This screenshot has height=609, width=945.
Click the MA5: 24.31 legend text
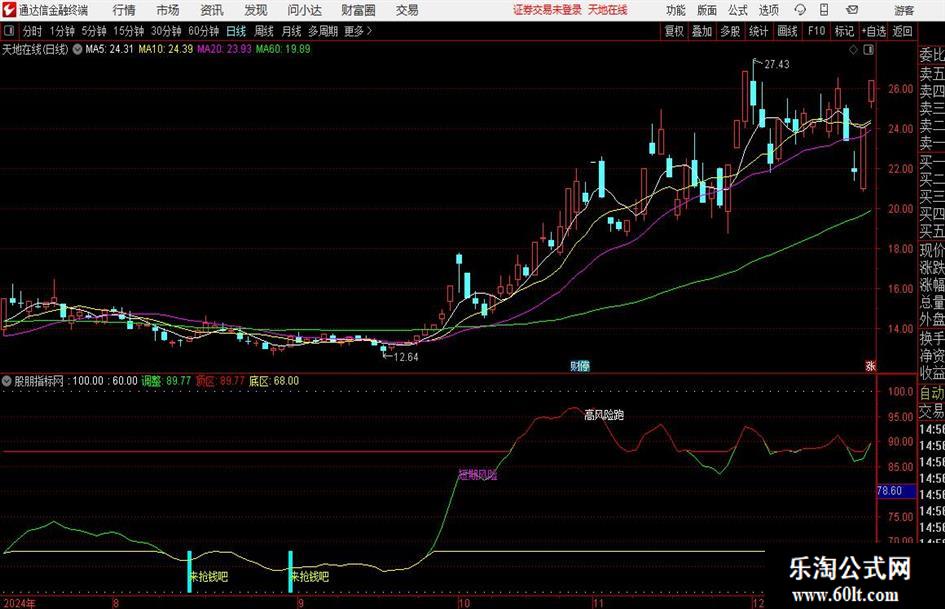point(109,49)
